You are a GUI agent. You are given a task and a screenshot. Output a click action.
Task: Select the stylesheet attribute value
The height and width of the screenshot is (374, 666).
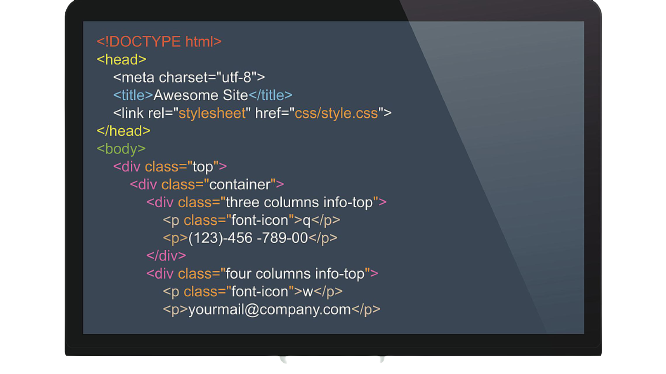(x=212, y=113)
